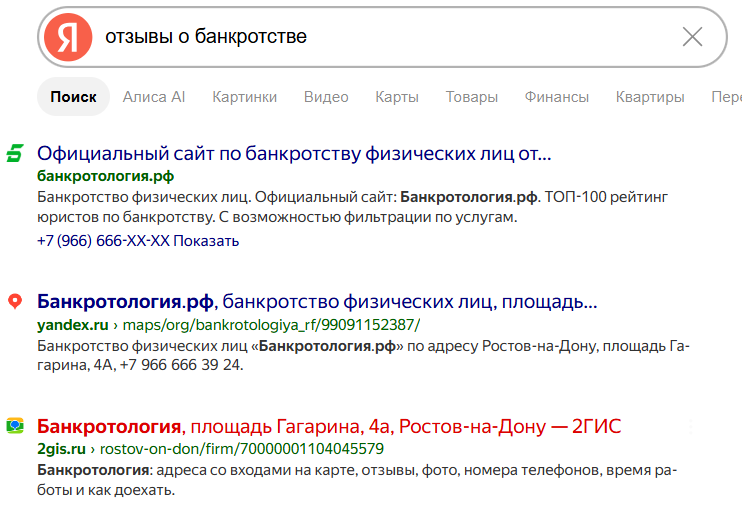Switch to the Финансы tab
Image resolution: width=742 pixels, height=520 pixels.
tap(556, 97)
